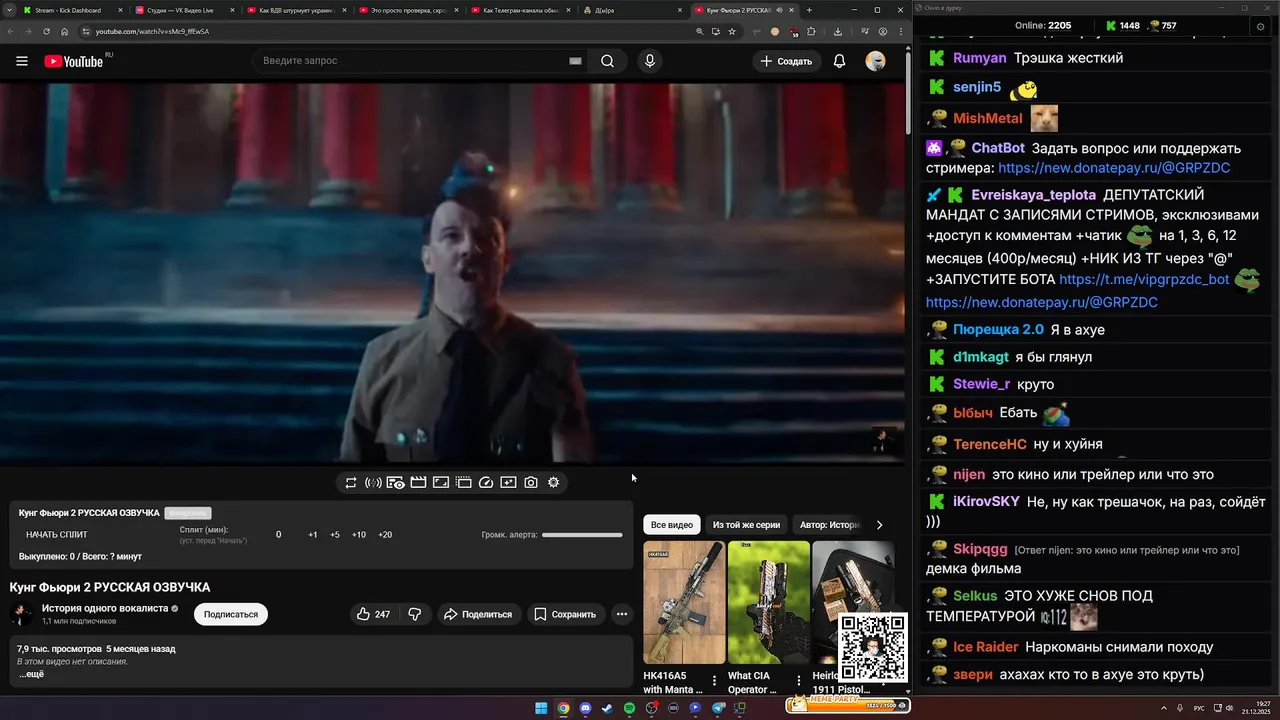Bookmark this page with star icon
The image size is (1280, 720).
732,31
